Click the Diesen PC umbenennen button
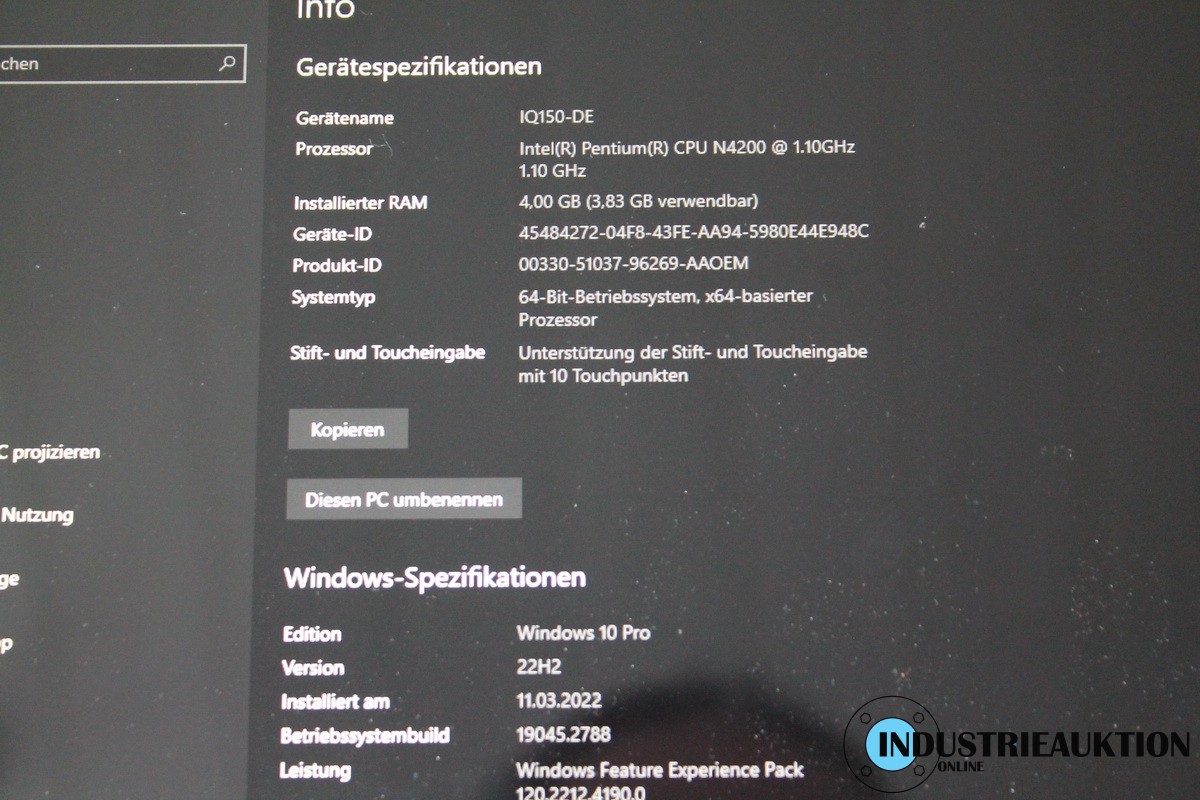Viewport: 1200px width, 800px height. pos(403,499)
